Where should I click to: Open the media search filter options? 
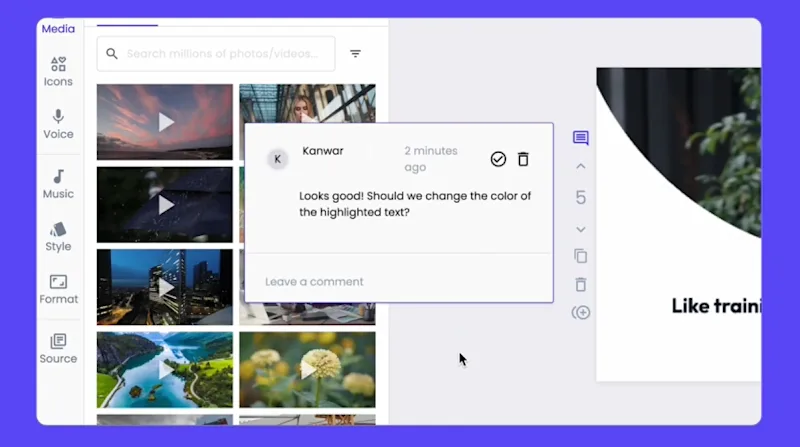coord(356,54)
